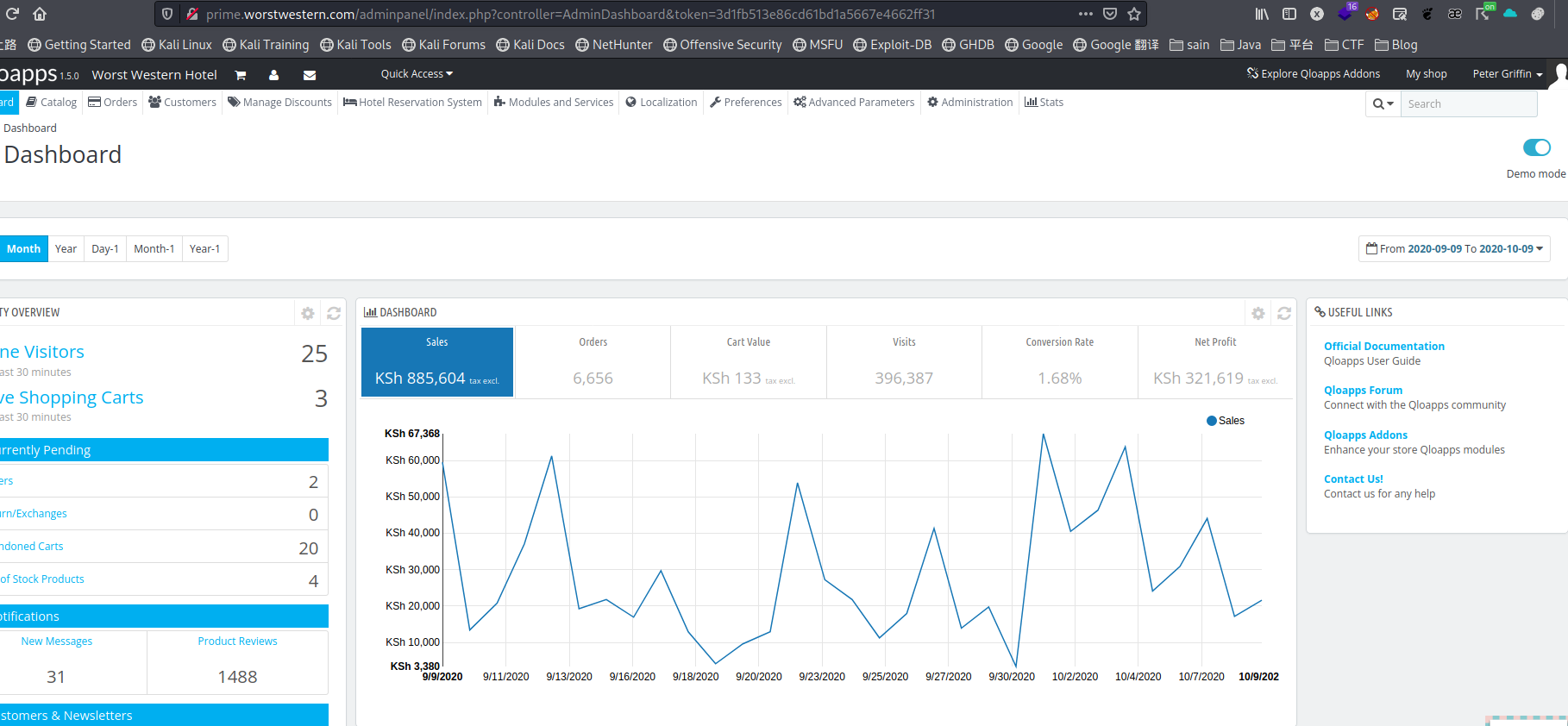Show the Visits chart tile

904,362
